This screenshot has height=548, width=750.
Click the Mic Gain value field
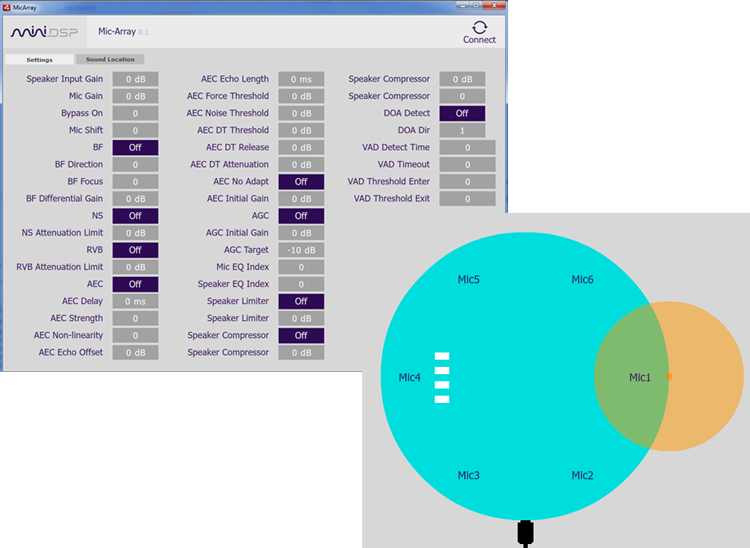pos(135,96)
